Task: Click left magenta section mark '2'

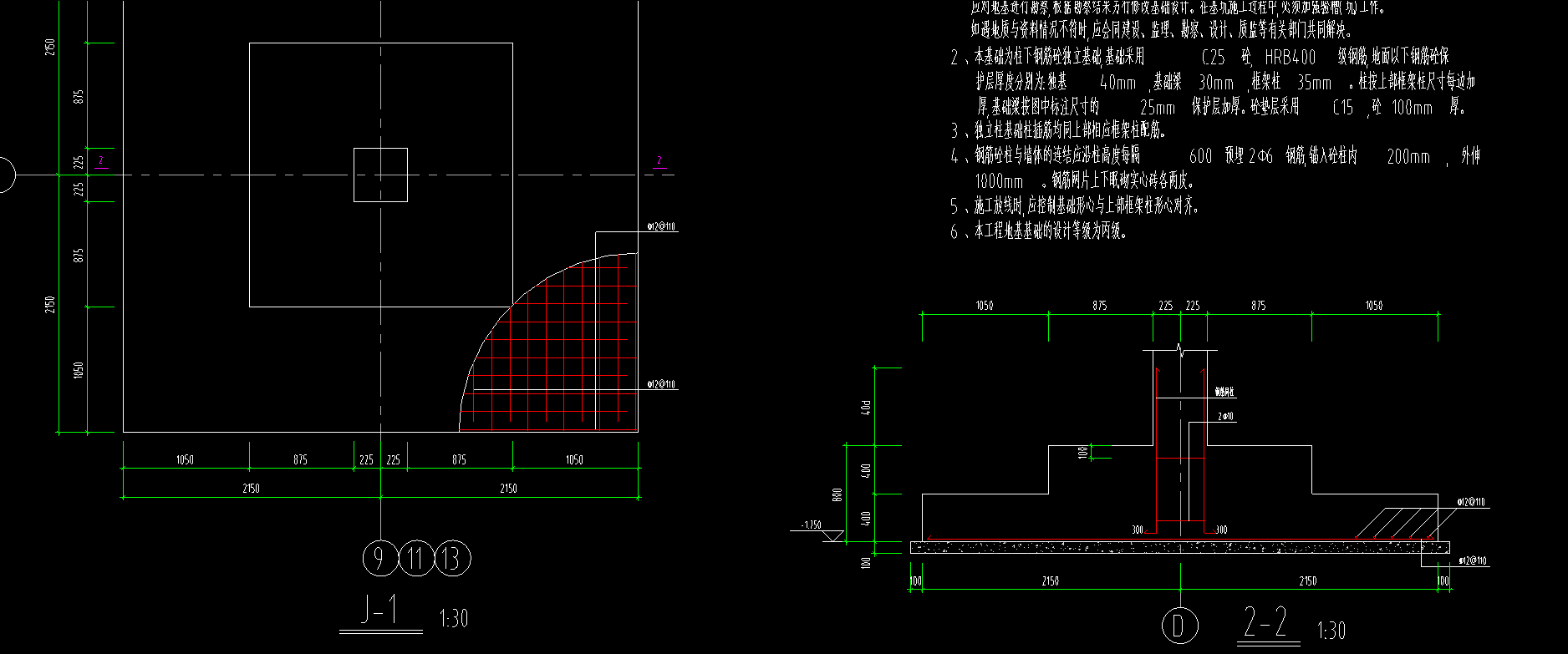Action: [x=101, y=160]
